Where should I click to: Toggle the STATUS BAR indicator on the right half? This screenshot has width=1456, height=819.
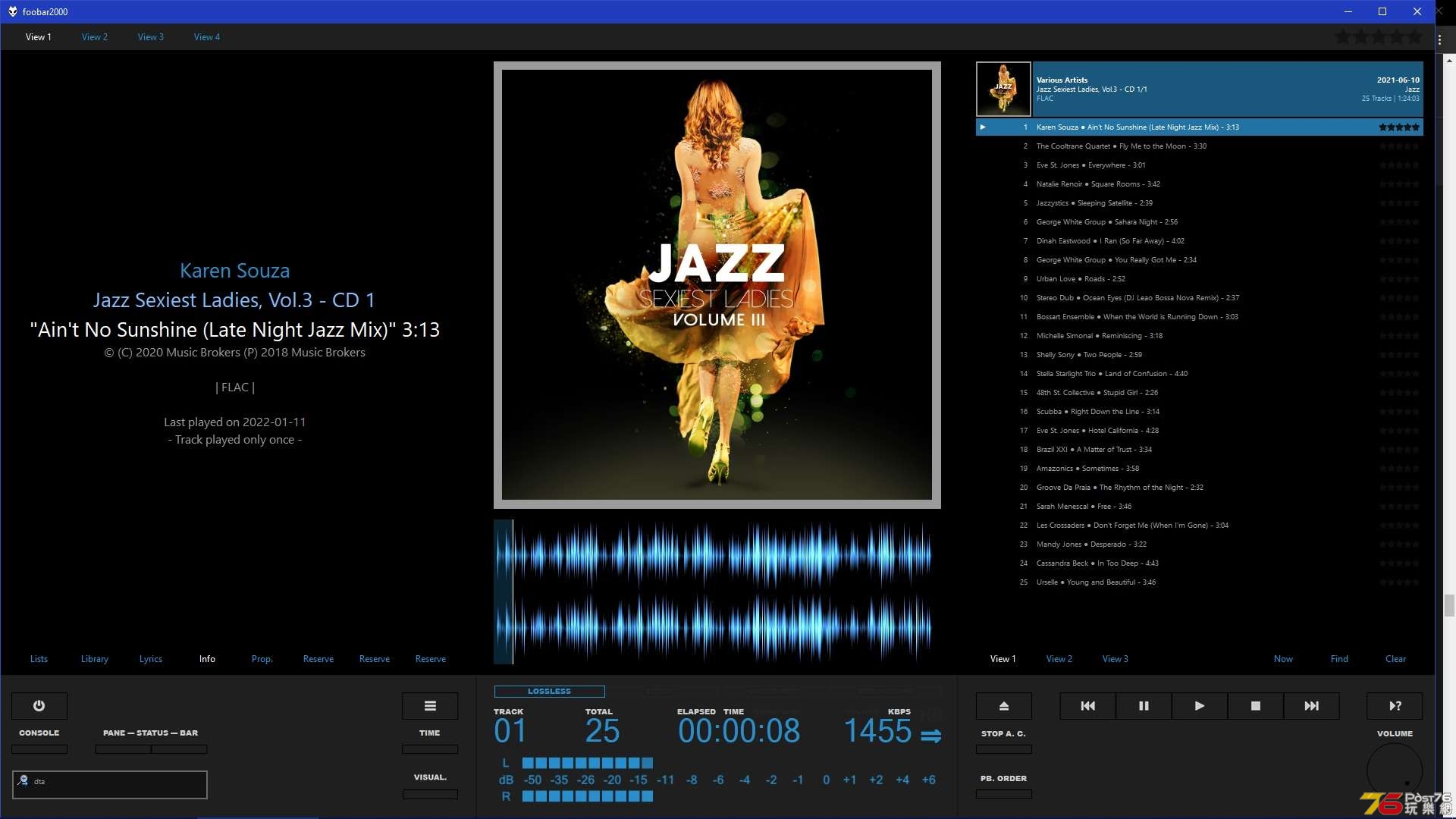(180, 749)
